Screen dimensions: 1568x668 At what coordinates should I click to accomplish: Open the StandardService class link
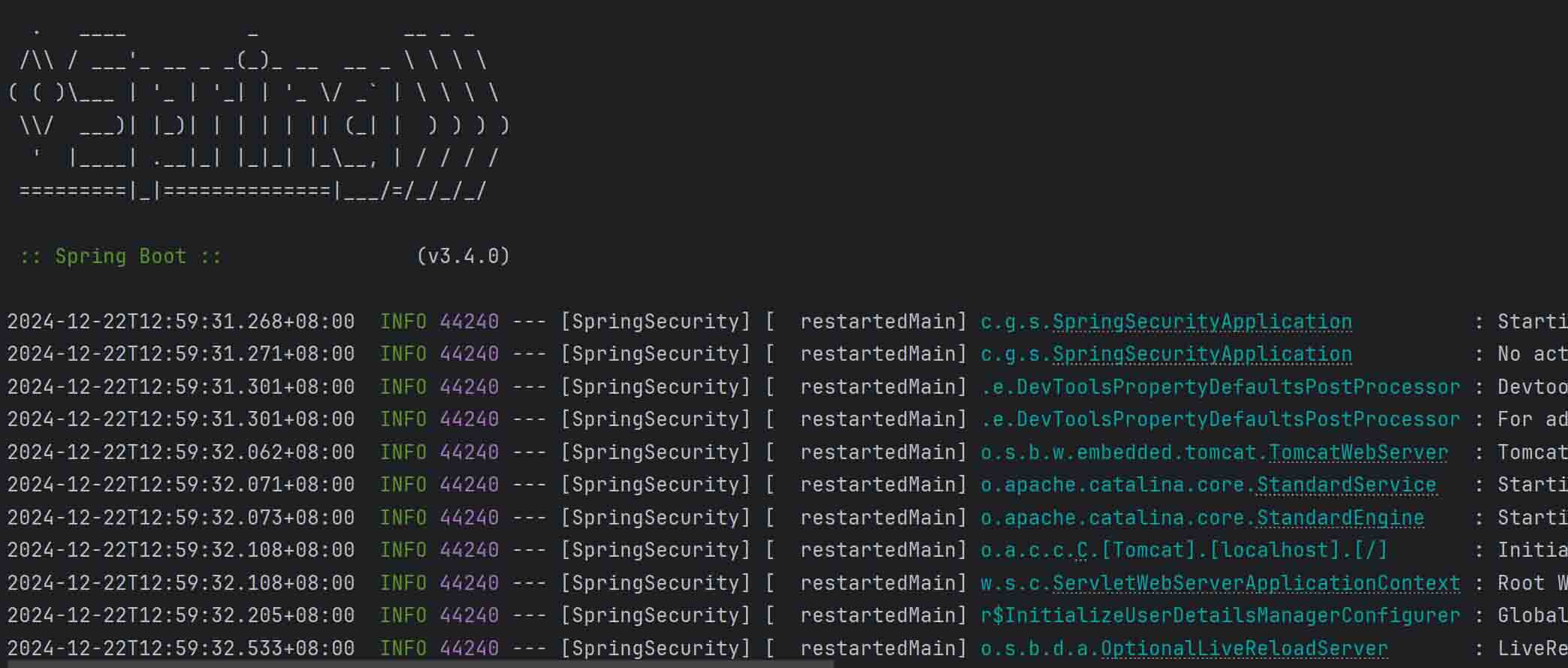tap(1346, 485)
